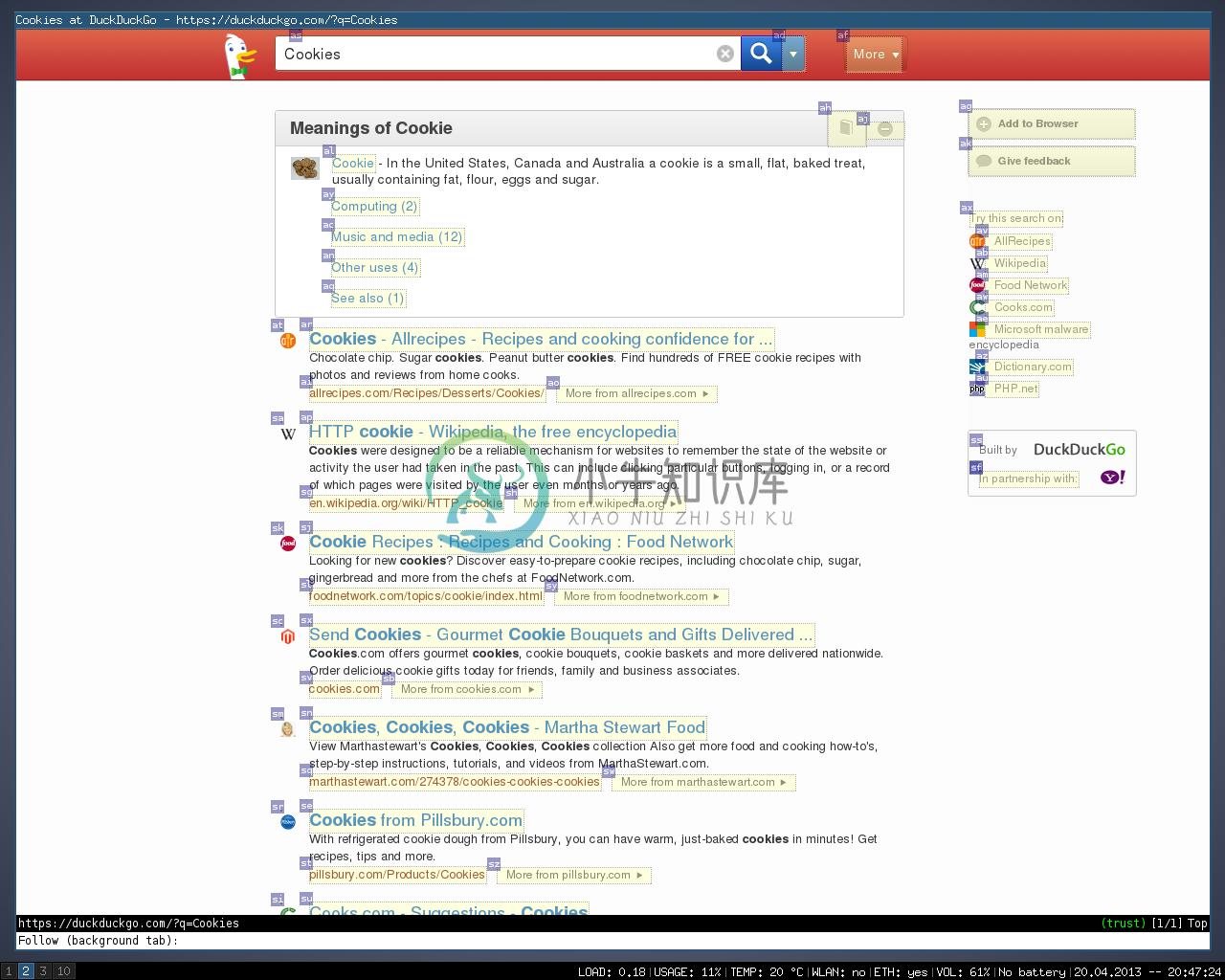
Task: Show more from marthastewart.com
Action: pos(703,782)
